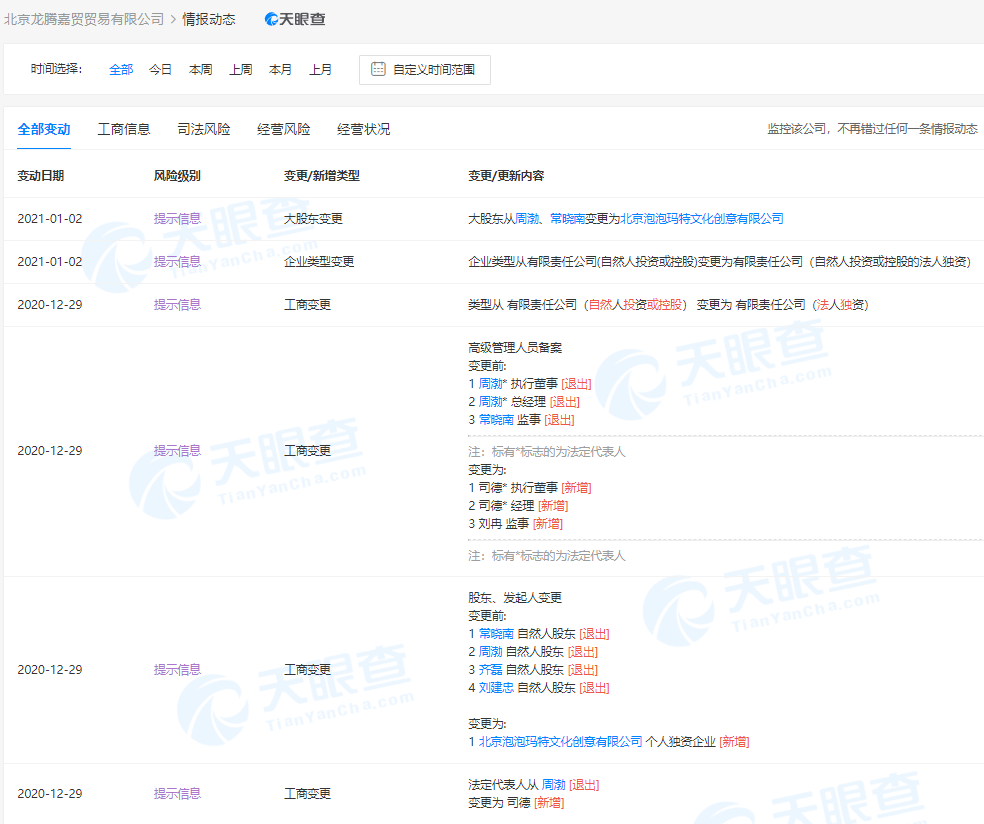Image resolution: width=984 pixels, height=824 pixels.
Task: Select 全部 time filter
Action: click(x=121, y=70)
